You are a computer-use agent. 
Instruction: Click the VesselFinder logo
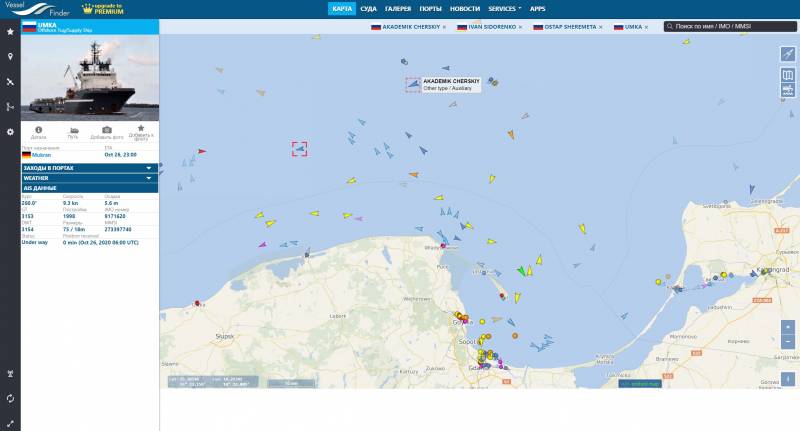click(x=37, y=9)
